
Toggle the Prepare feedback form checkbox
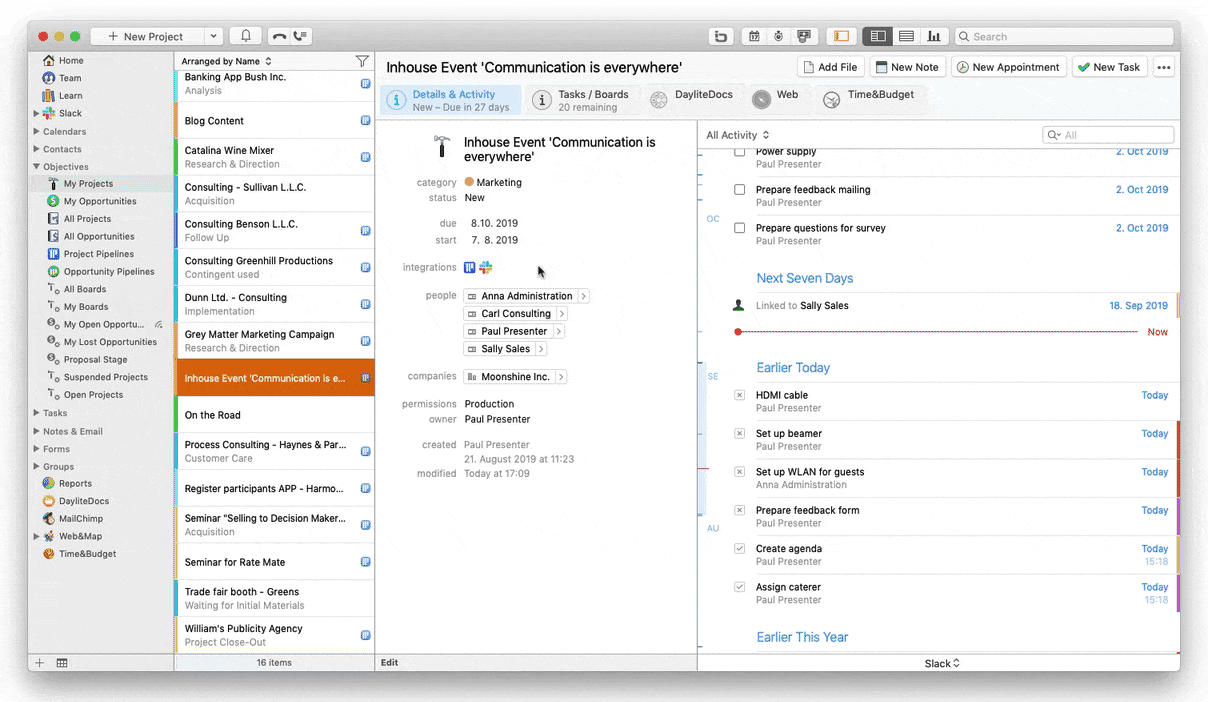740,510
